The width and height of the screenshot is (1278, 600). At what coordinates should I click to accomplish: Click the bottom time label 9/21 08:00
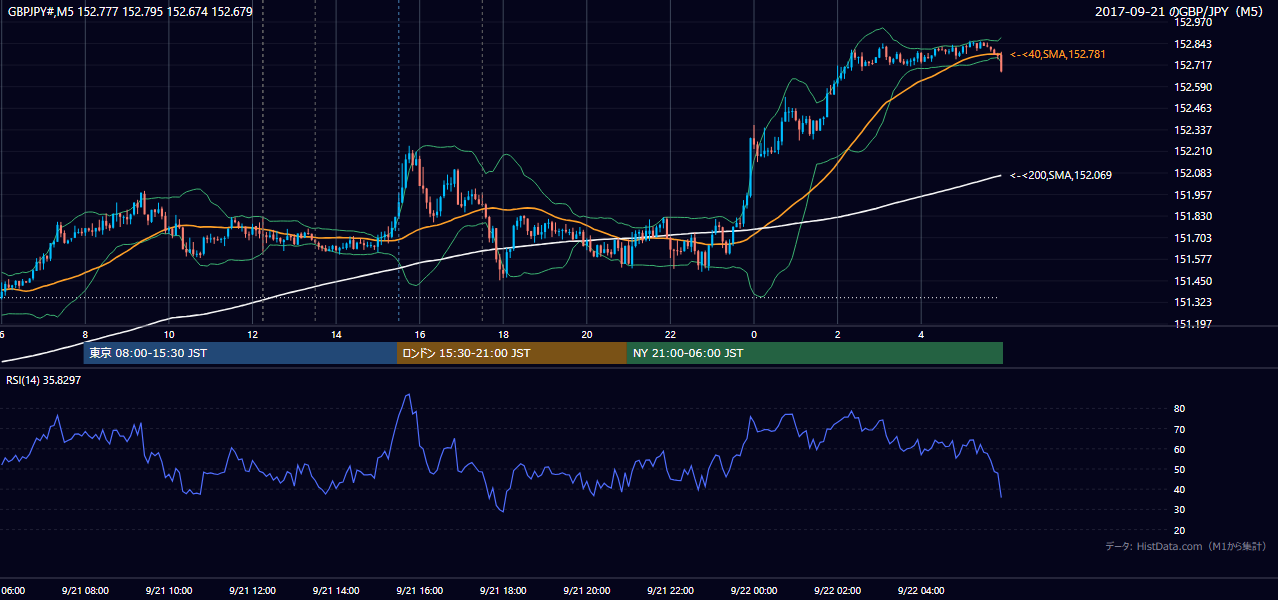pos(85,591)
